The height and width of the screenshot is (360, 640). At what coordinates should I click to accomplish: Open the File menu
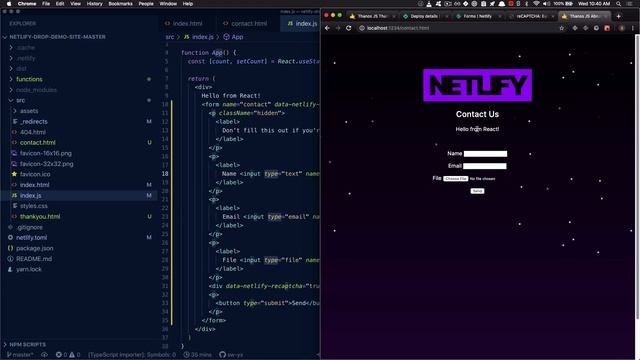point(46,4)
